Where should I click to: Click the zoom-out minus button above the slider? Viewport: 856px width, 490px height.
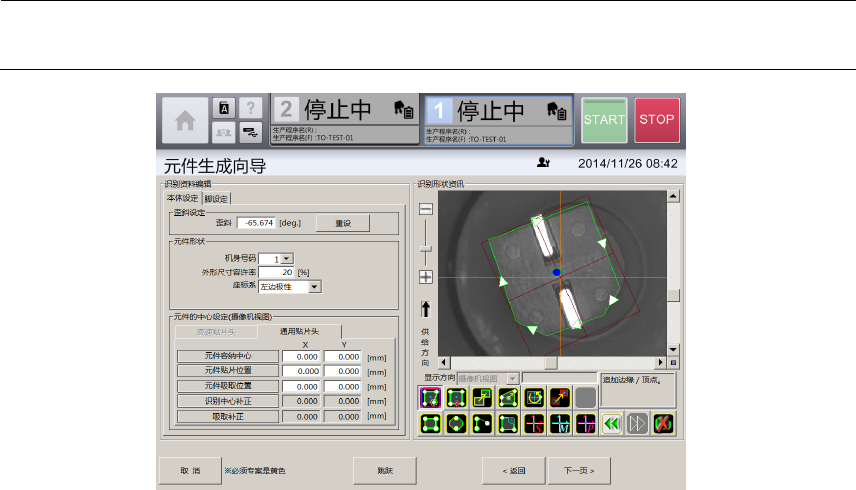pos(426,209)
